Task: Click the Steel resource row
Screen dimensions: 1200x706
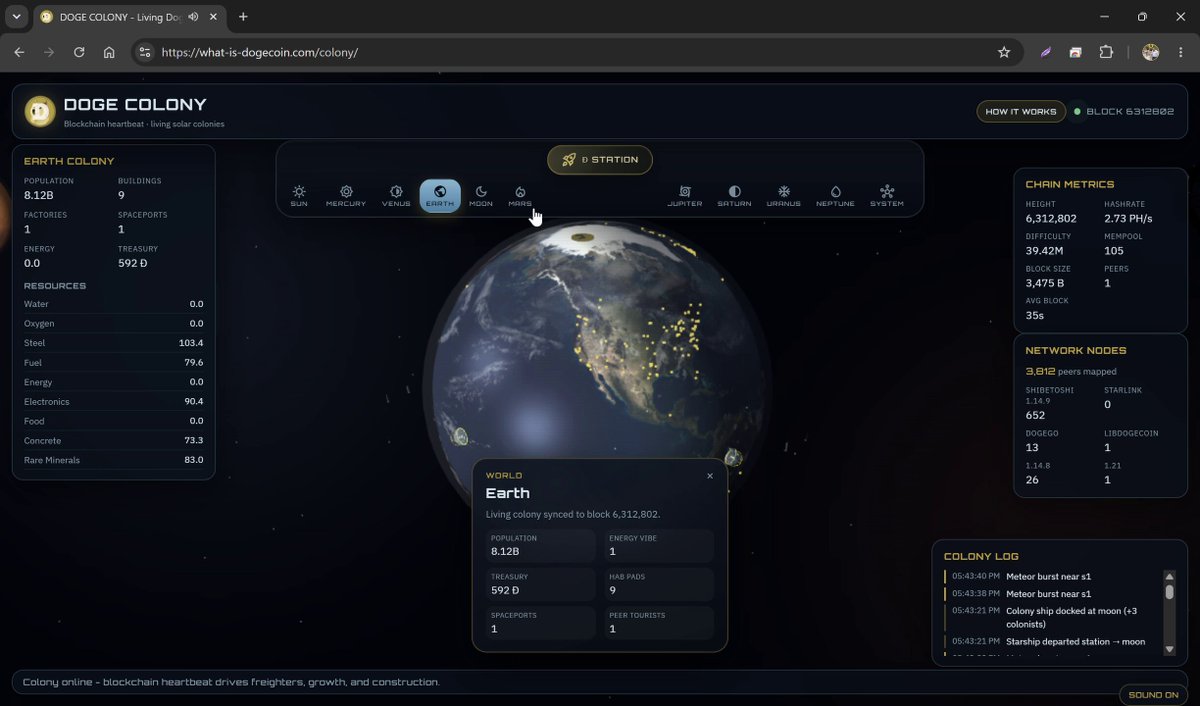Action: coord(114,343)
